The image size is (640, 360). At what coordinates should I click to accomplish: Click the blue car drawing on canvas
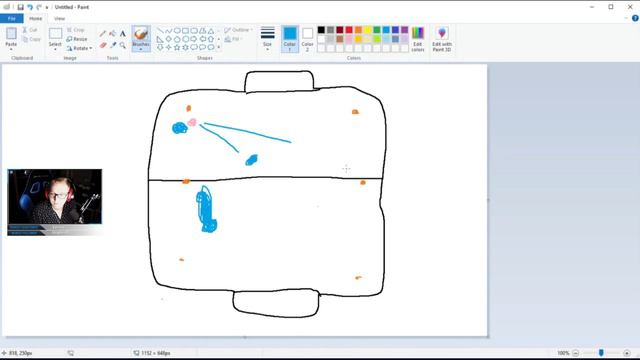206,209
